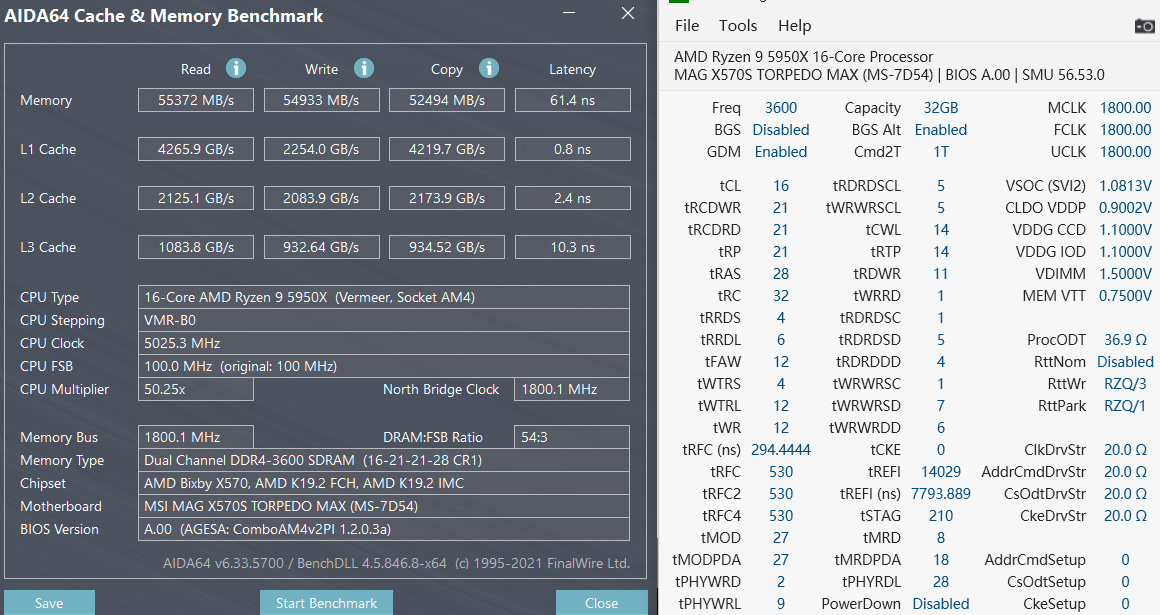Image resolution: width=1160 pixels, height=615 pixels.
Task: Click the info icon next to Write
Action: 364,68
